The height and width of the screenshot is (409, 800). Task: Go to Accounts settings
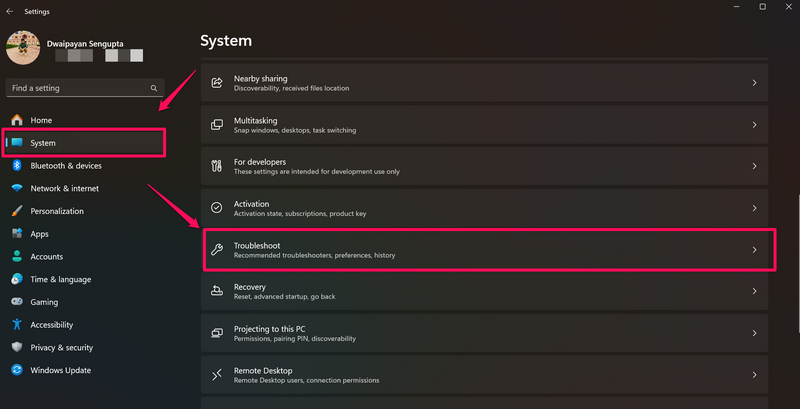click(46, 257)
